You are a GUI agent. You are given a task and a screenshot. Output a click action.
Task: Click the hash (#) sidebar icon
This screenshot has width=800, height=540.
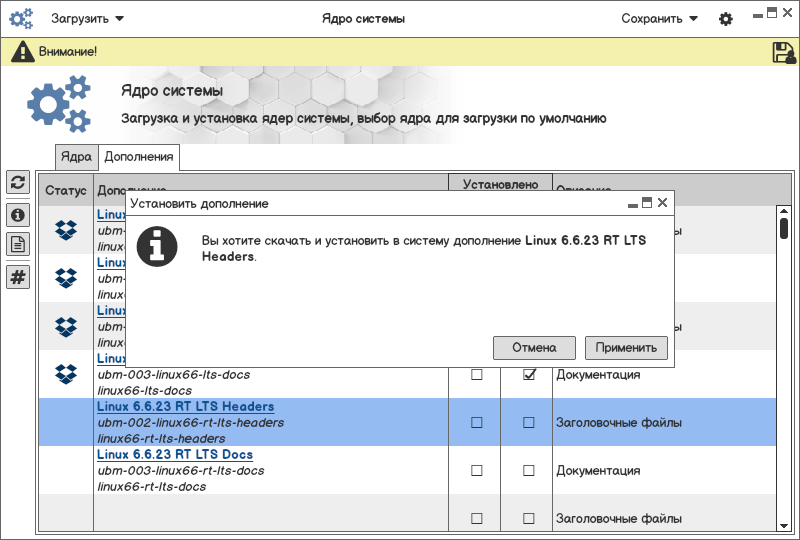[x=18, y=277]
